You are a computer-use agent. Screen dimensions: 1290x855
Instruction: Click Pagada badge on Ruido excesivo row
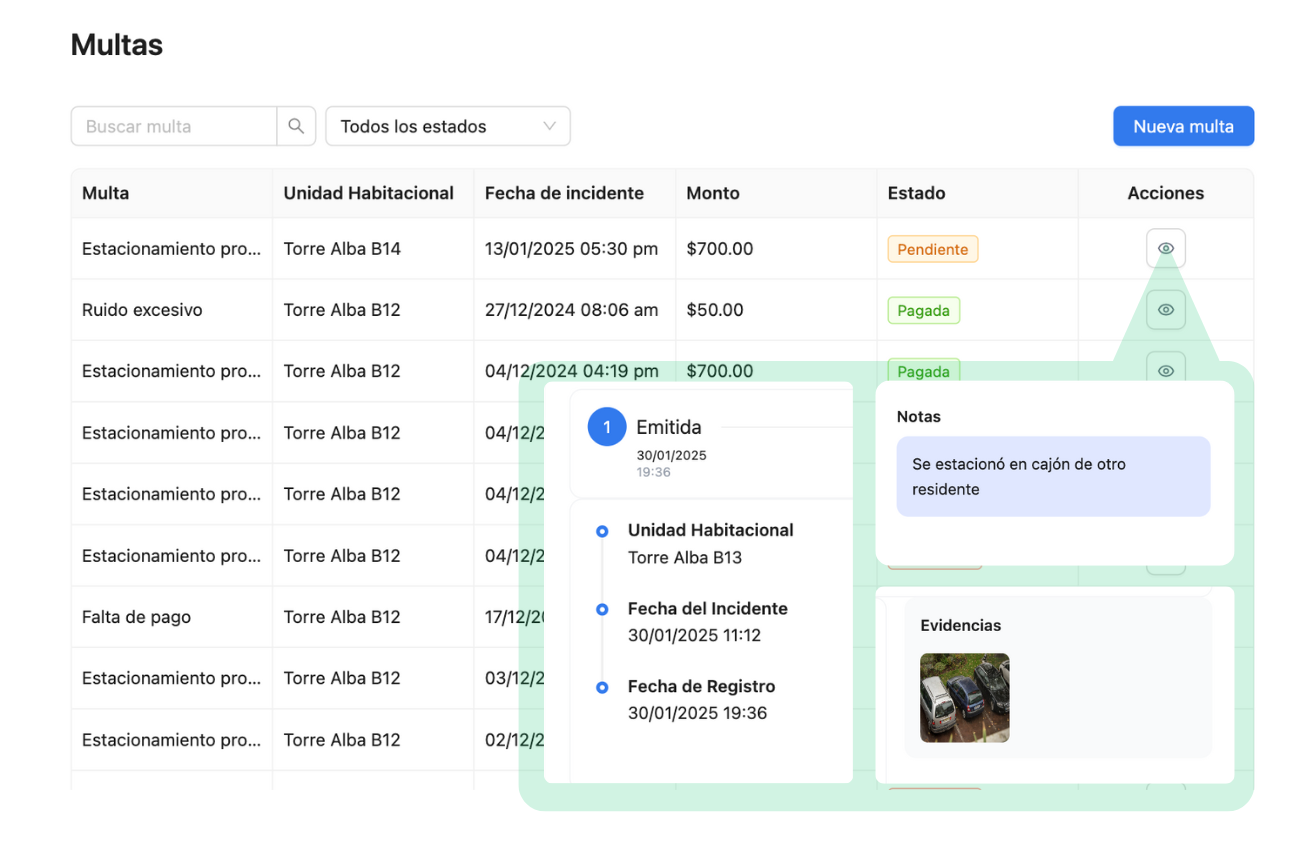coord(923,311)
